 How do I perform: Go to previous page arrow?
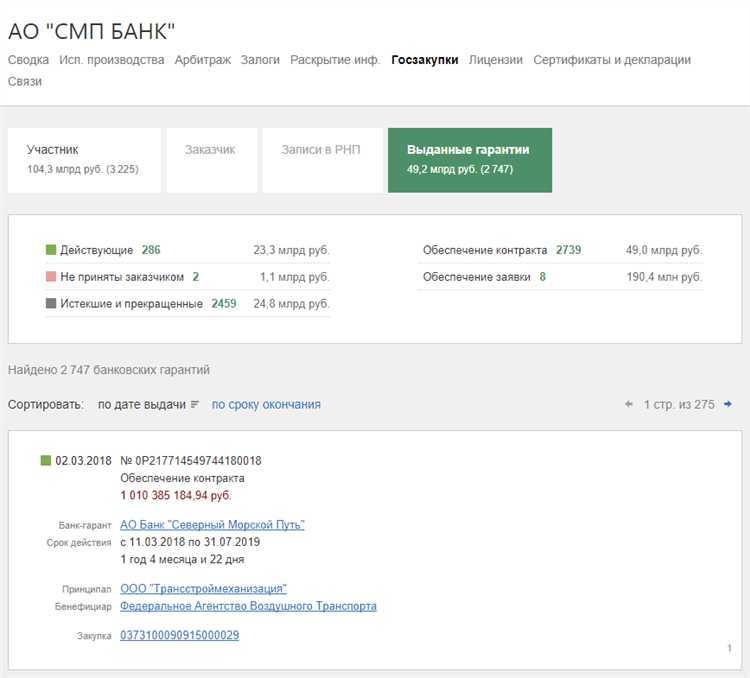[629, 404]
